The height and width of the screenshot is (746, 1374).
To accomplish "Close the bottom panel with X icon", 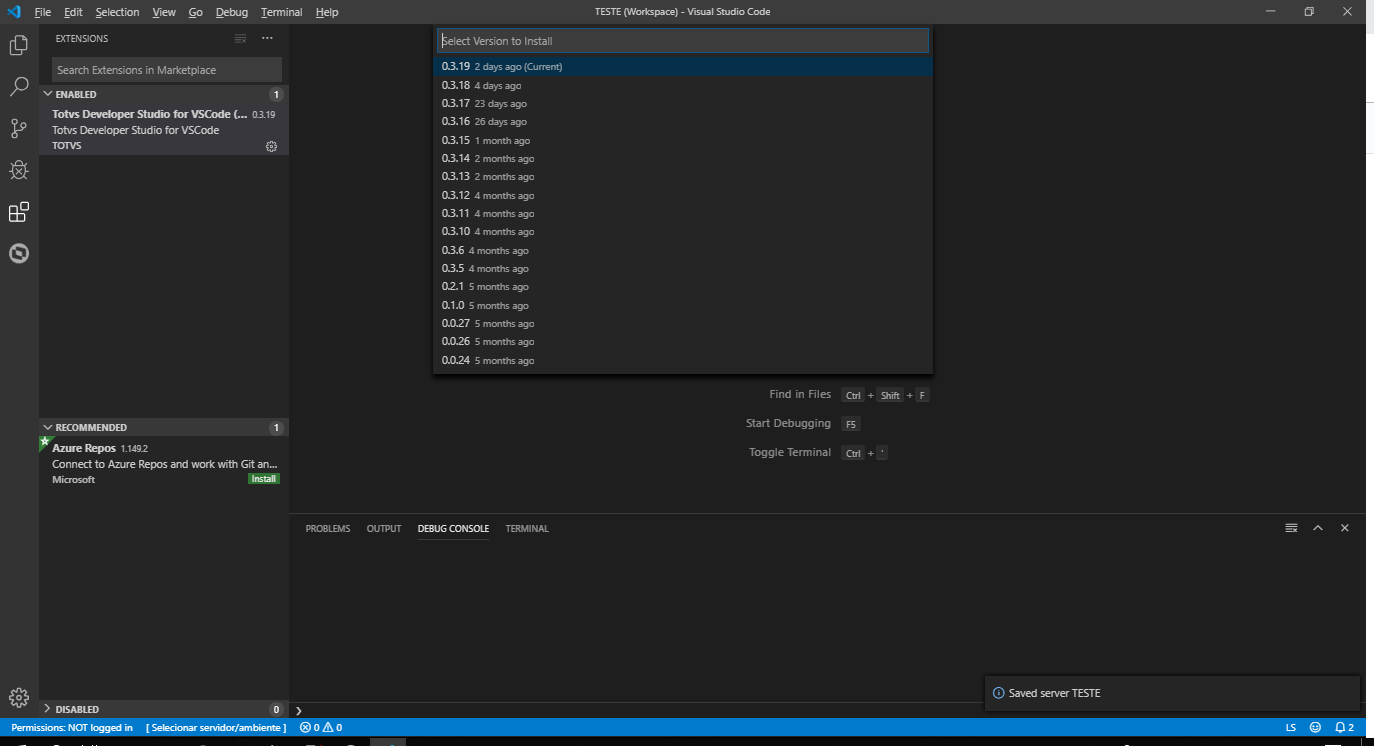I will coord(1345,528).
